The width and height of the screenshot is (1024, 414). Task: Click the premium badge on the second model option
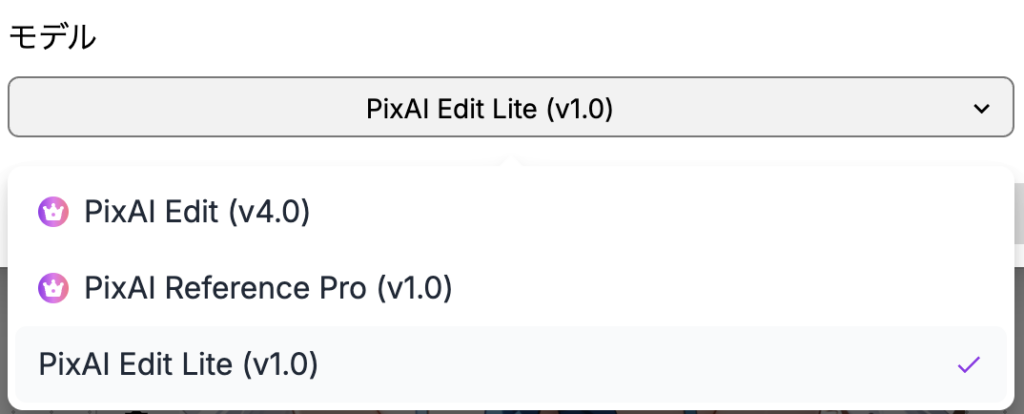[52, 289]
